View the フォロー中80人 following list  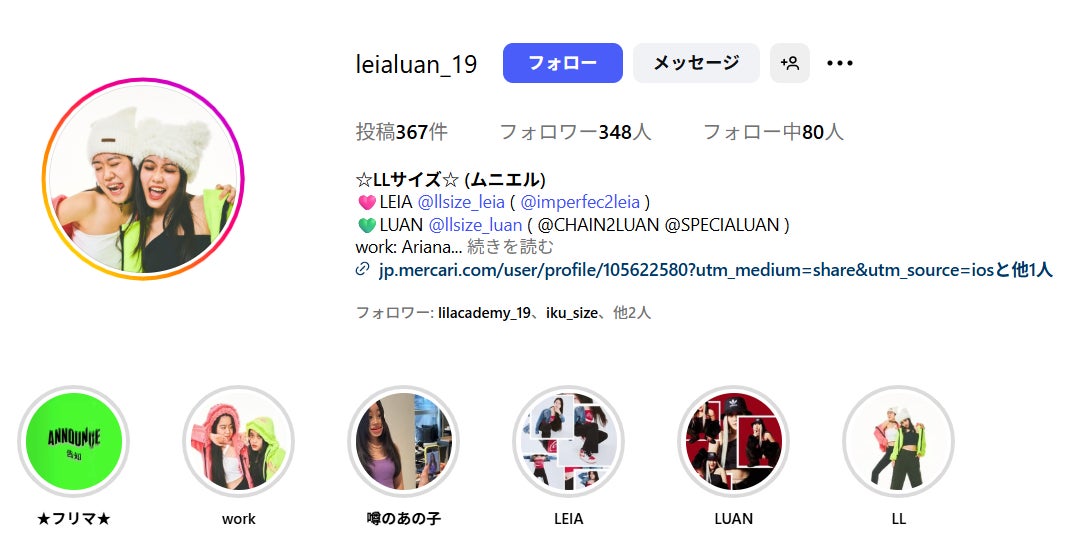tap(773, 132)
